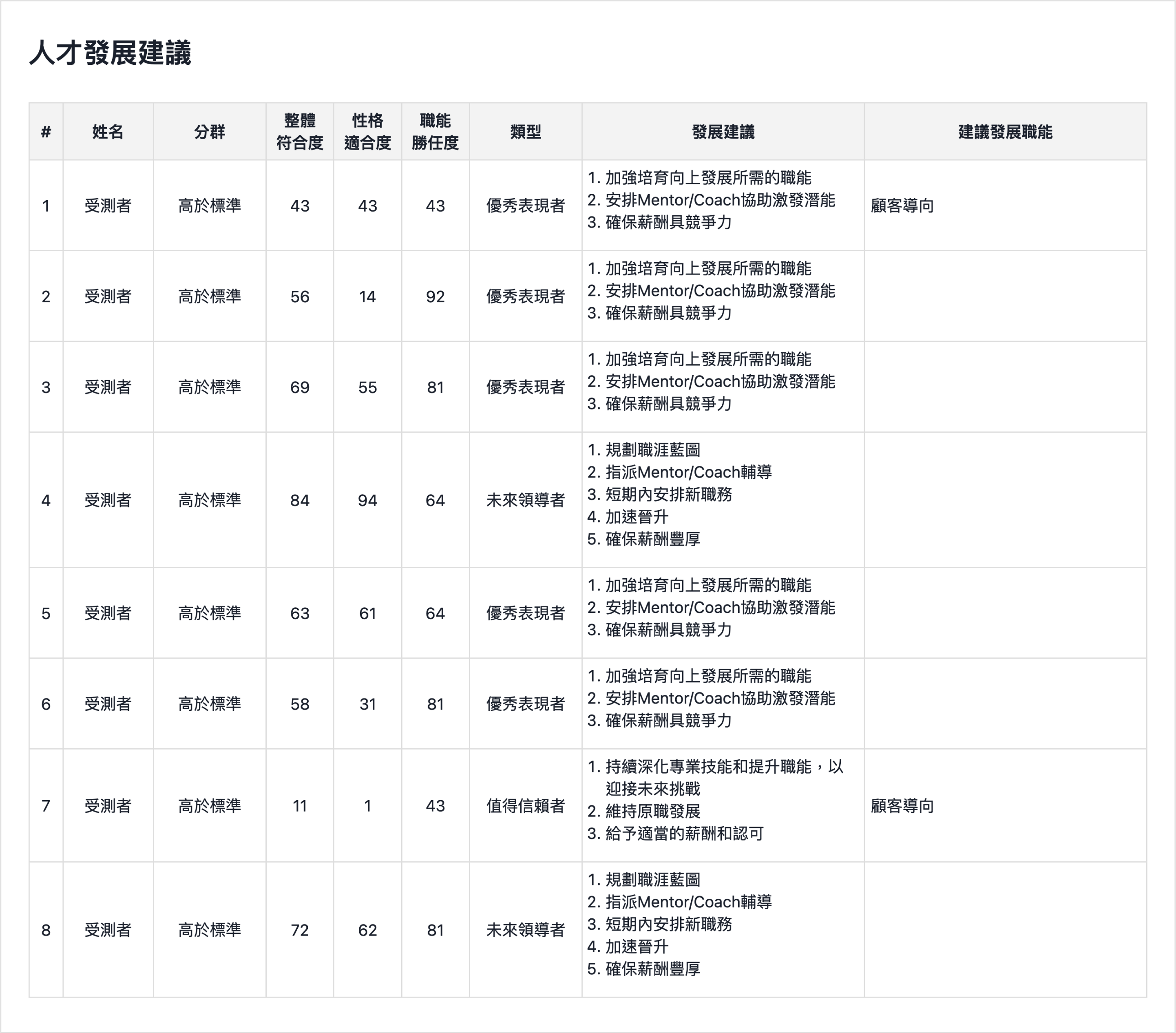This screenshot has height=1033, width=1176.
Task: Click personality score 55 in row 3
Action: (368, 387)
